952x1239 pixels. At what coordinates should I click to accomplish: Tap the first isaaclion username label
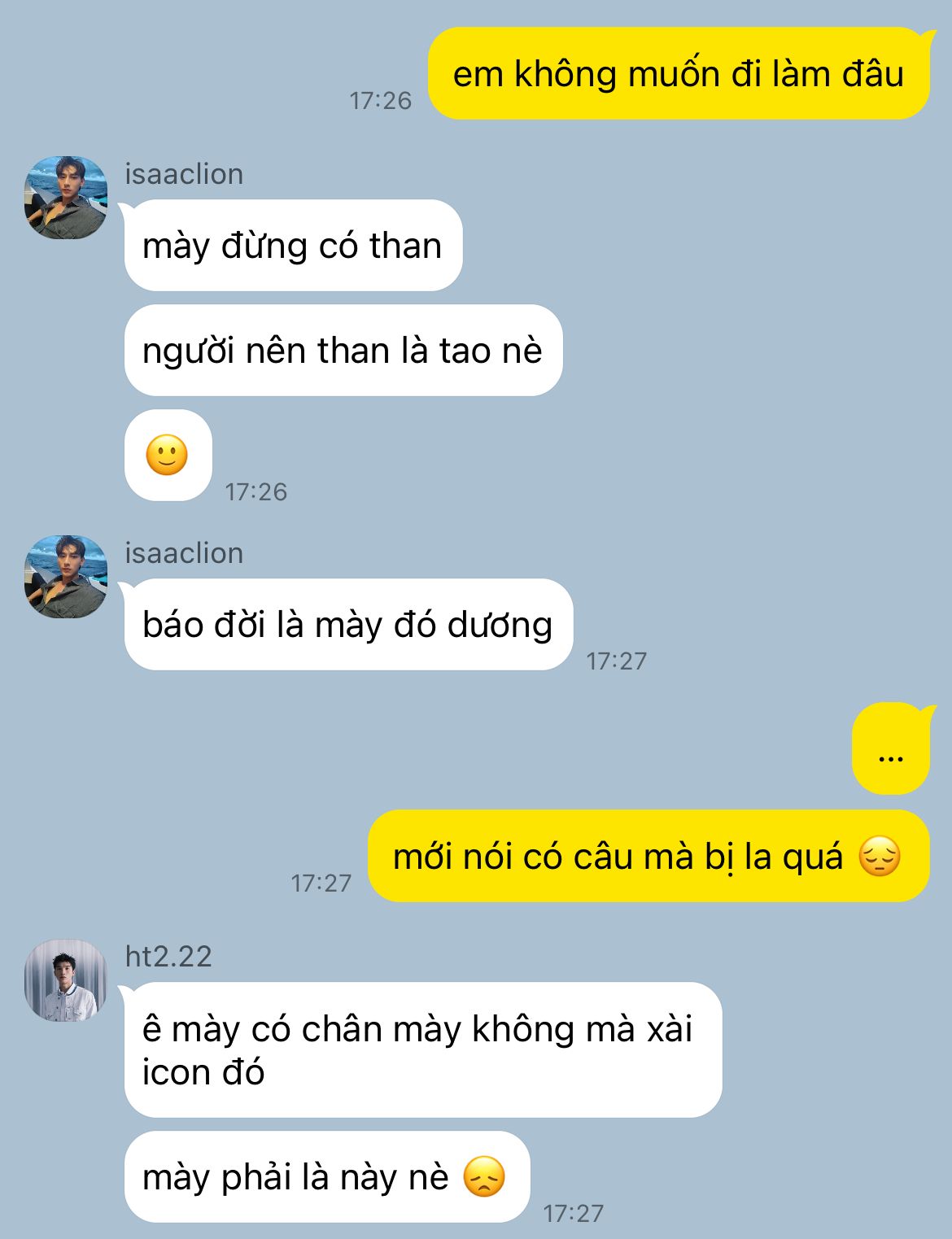184,174
